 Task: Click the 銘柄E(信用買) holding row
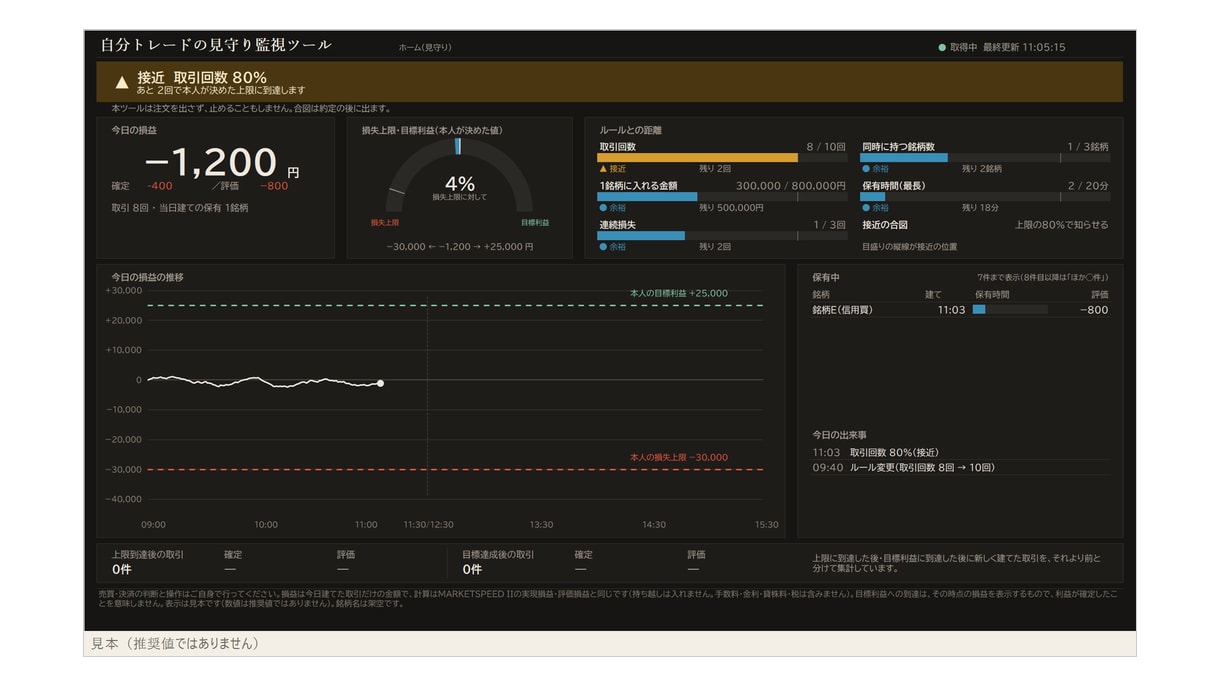click(961, 310)
